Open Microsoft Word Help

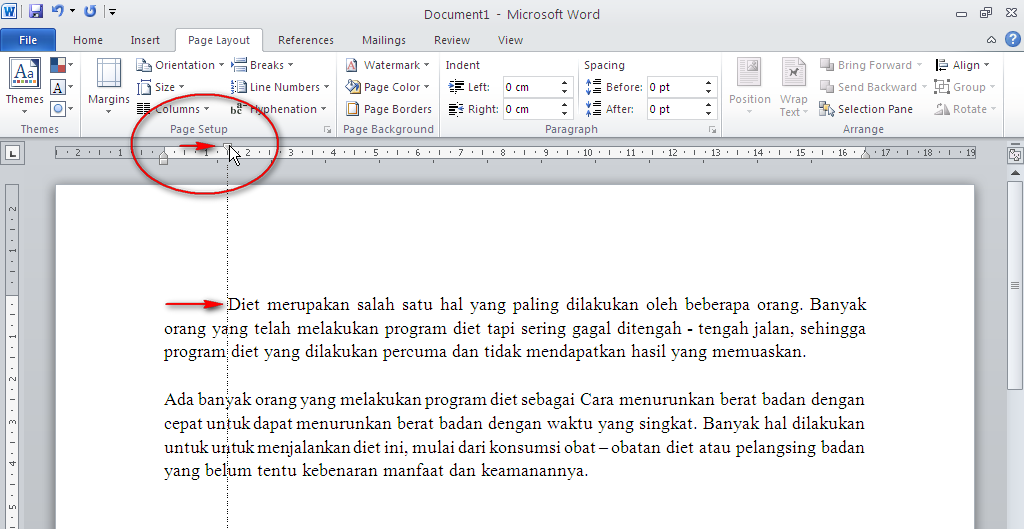(1012, 39)
